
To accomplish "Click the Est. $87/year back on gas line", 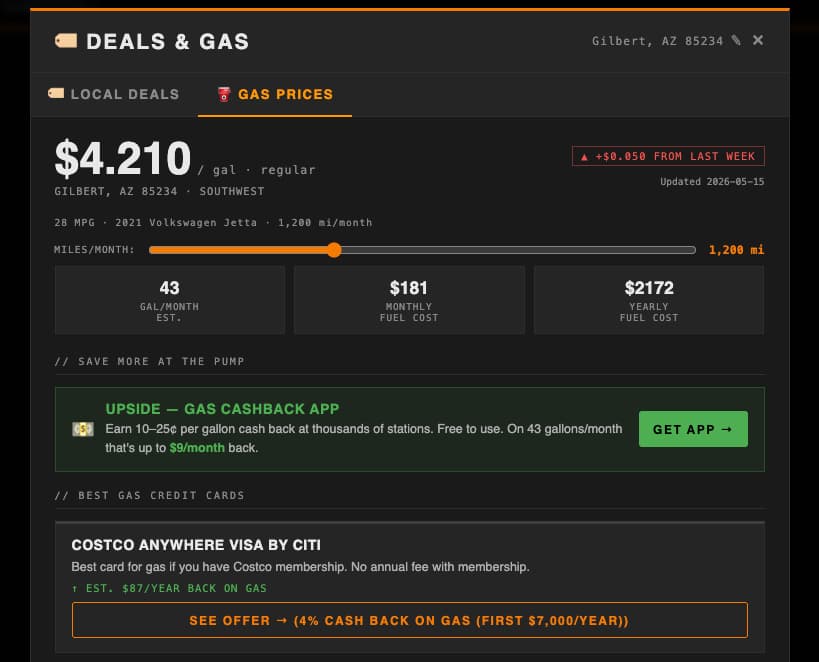I will 169,588.
